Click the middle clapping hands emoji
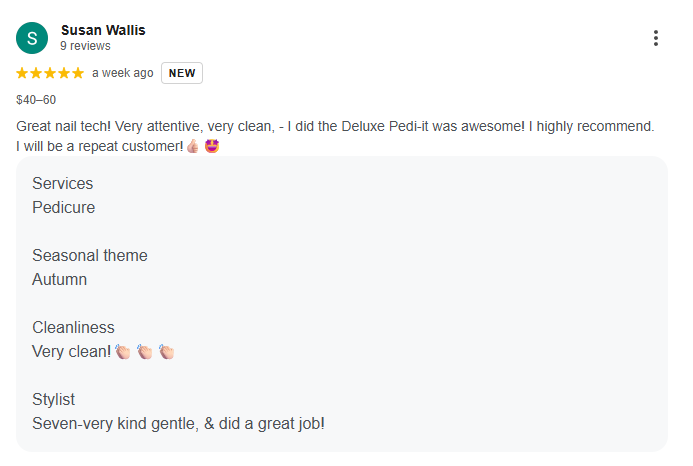 coord(145,352)
